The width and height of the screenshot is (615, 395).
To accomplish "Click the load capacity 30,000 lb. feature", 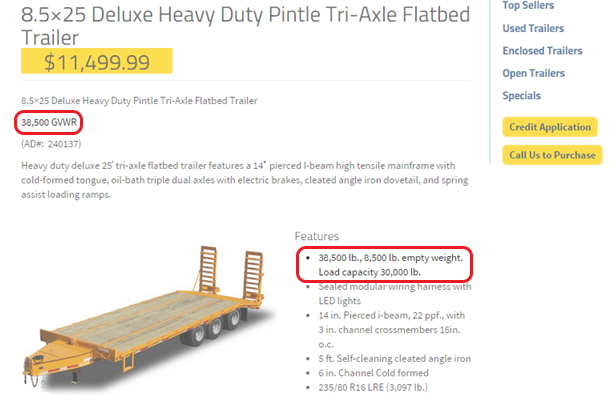I will [369, 272].
